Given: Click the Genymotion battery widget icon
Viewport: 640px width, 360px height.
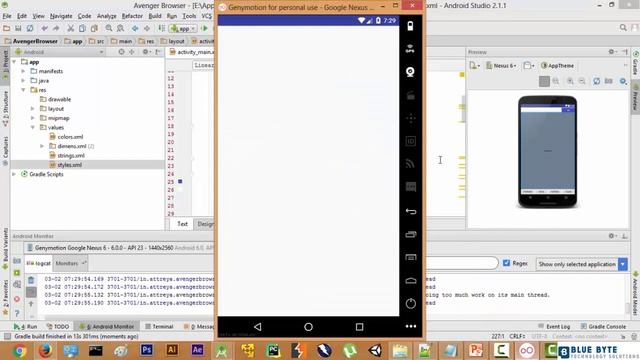Looking at the screenshot, I should coord(410,26).
